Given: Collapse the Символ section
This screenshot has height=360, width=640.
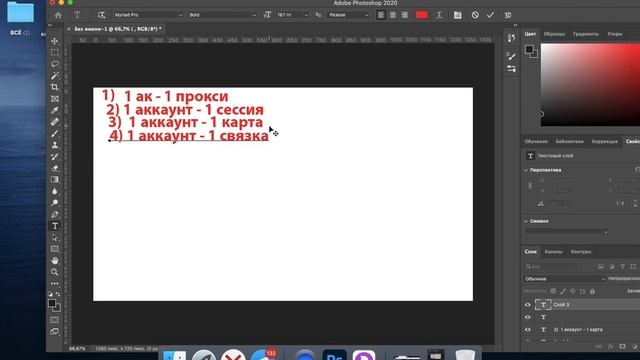Looking at the screenshot, I should click(526, 221).
